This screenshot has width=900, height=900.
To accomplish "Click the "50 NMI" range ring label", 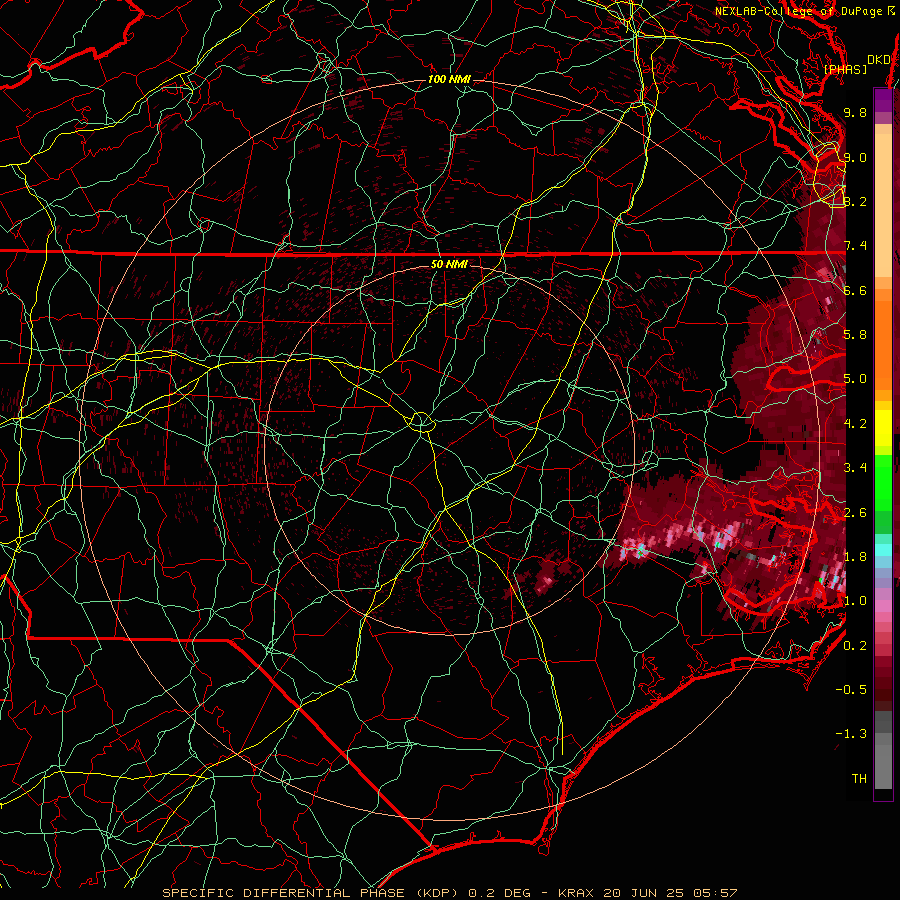I will pyautogui.click(x=449, y=264).
